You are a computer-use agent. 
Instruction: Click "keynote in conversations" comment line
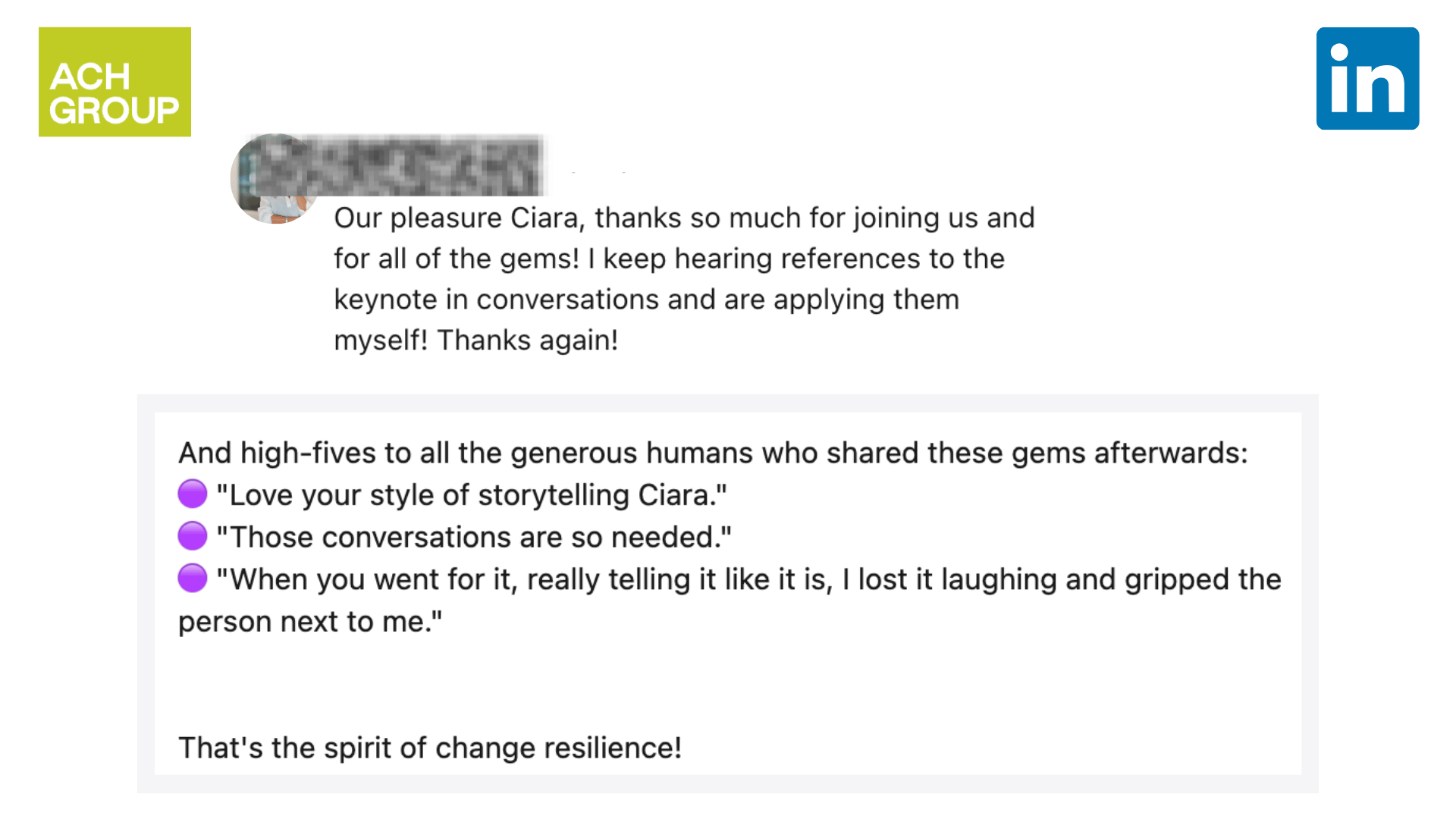[647, 300]
